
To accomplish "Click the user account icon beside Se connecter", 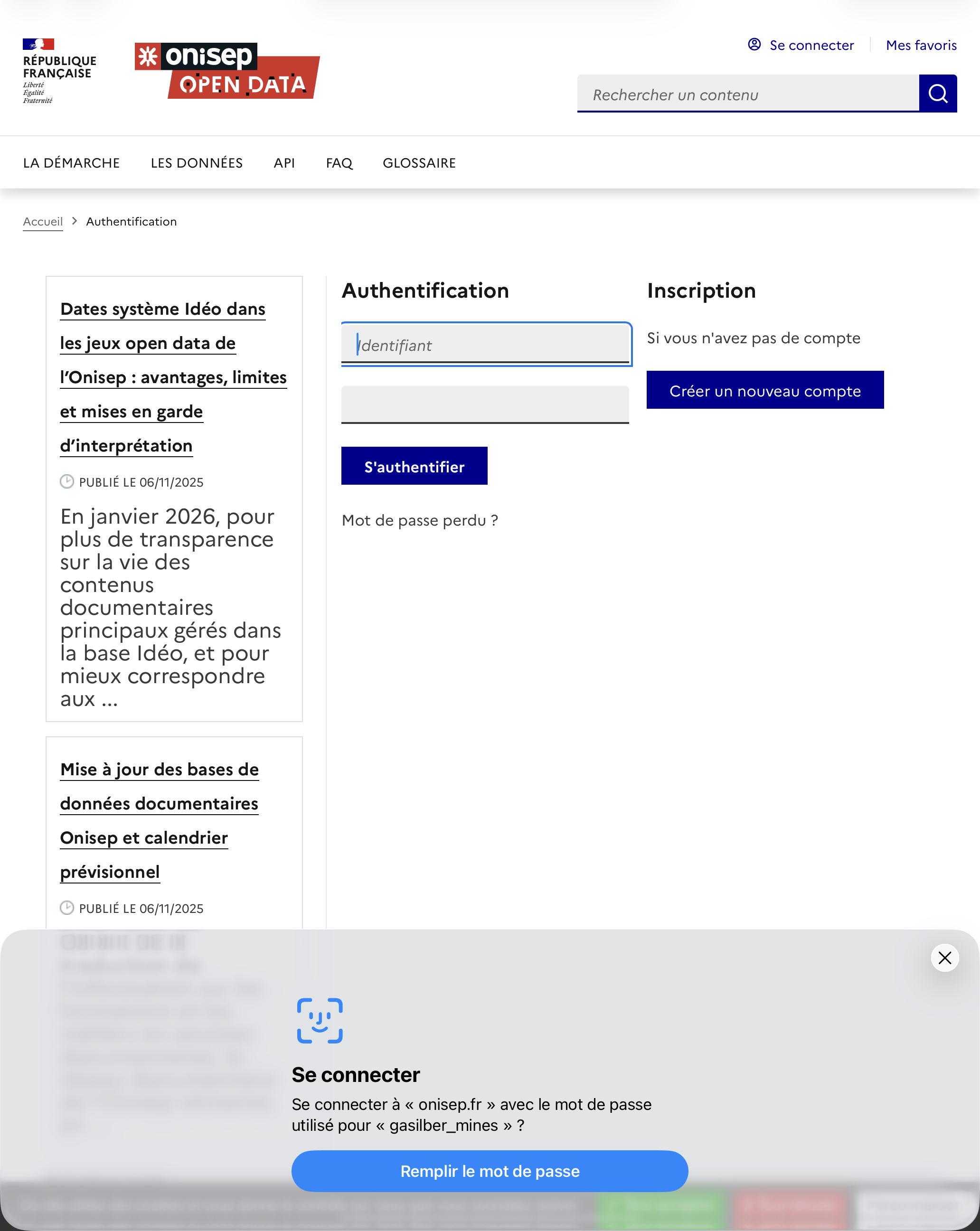I will (x=754, y=45).
